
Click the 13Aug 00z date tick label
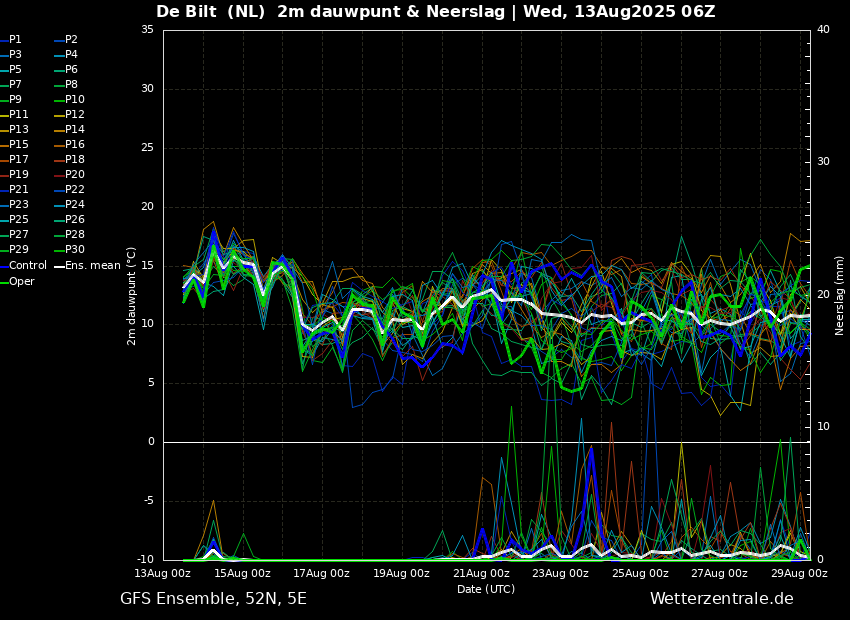[x=163, y=574]
